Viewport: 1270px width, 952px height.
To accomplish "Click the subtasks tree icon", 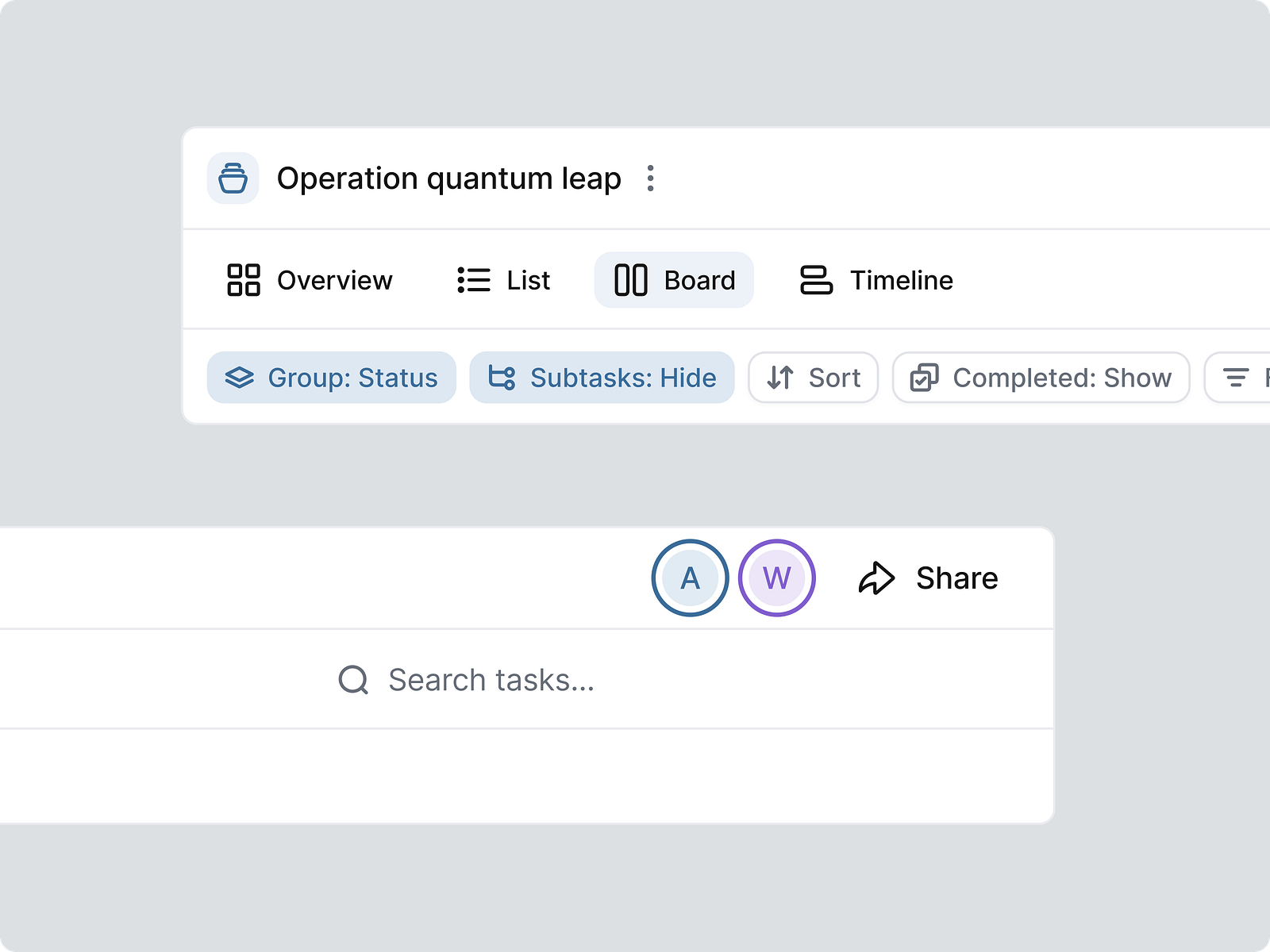I will click(501, 378).
